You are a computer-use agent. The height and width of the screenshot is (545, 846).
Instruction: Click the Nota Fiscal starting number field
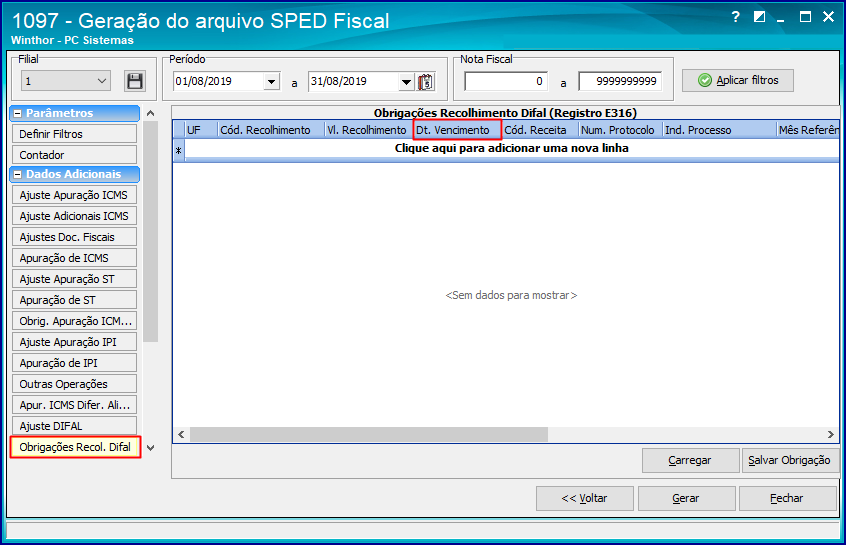tap(506, 81)
